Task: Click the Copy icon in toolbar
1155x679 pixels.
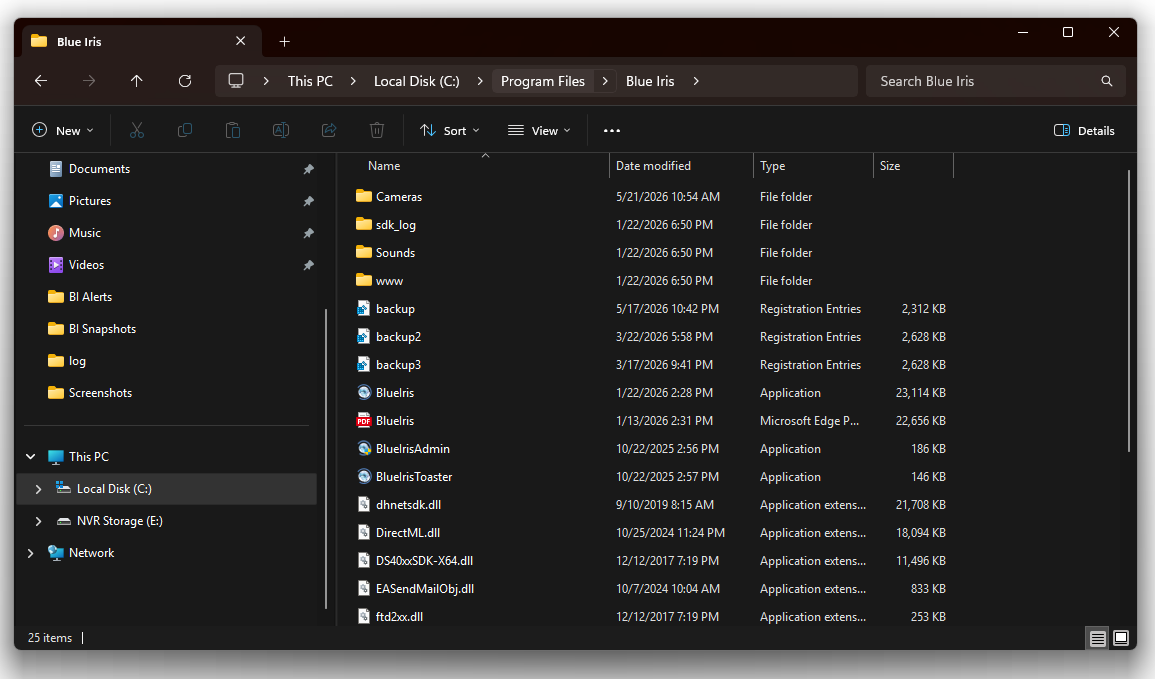Action: 185,130
